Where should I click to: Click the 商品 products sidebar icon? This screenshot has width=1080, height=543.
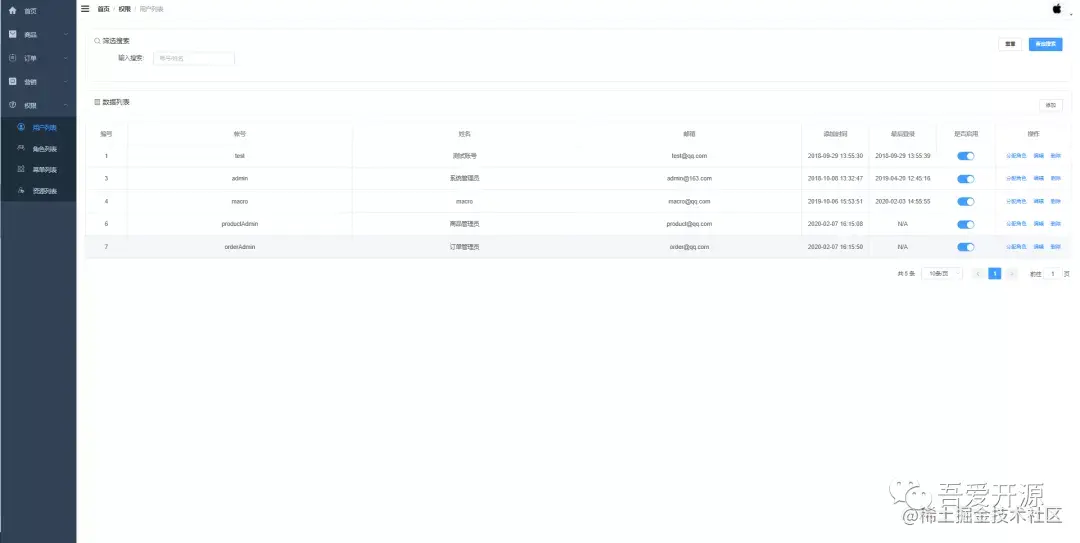point(12,34)
